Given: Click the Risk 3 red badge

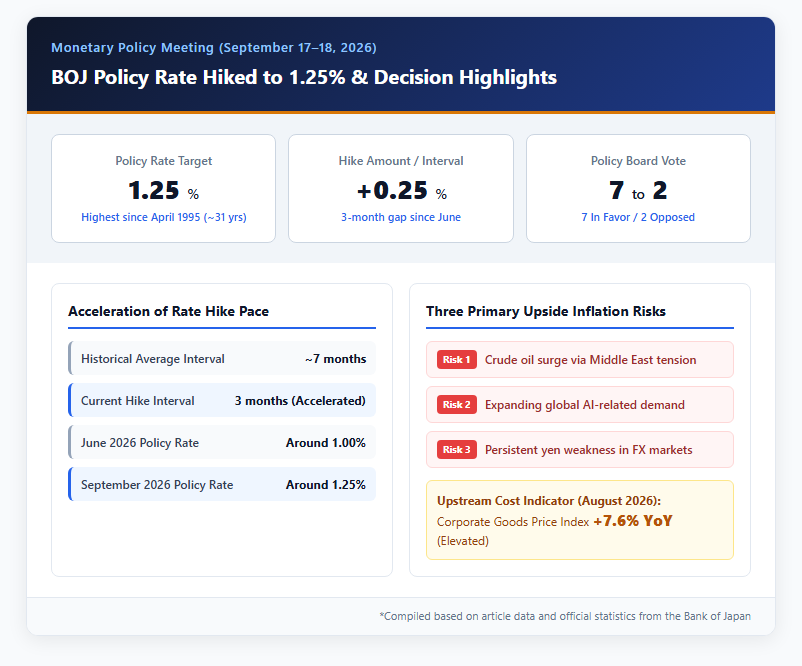Looking at the screenshot, I should click(x=456, y=450).
